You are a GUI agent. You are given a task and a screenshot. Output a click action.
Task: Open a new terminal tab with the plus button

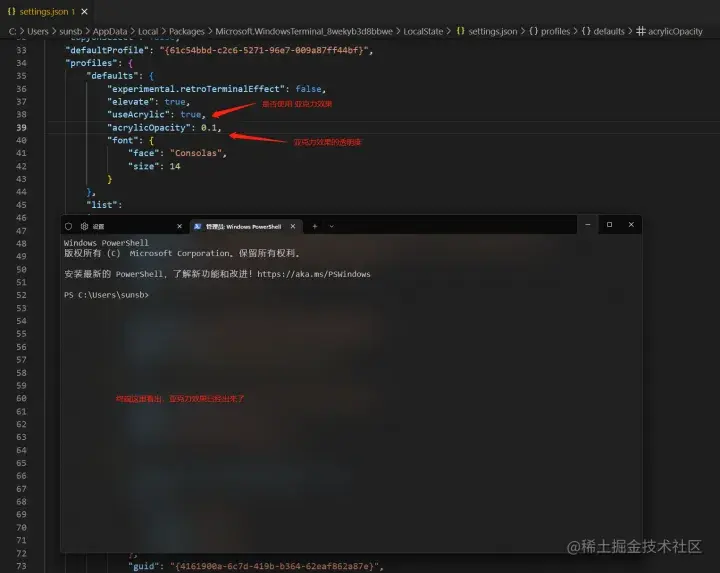point(315,226)
